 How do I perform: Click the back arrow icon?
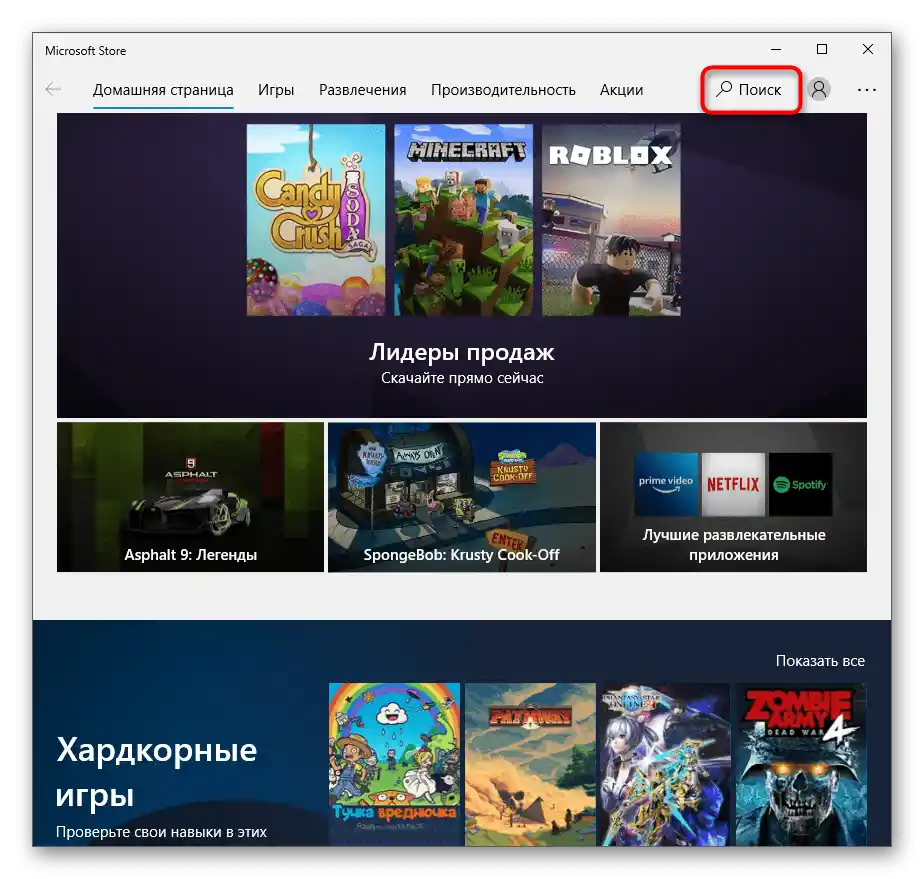coord(53,90)
